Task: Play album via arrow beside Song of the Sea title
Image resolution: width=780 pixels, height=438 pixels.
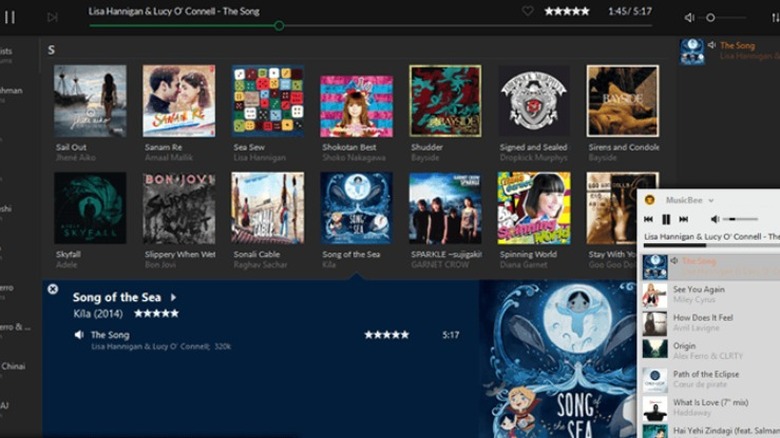Action: (x=173, y=298)
